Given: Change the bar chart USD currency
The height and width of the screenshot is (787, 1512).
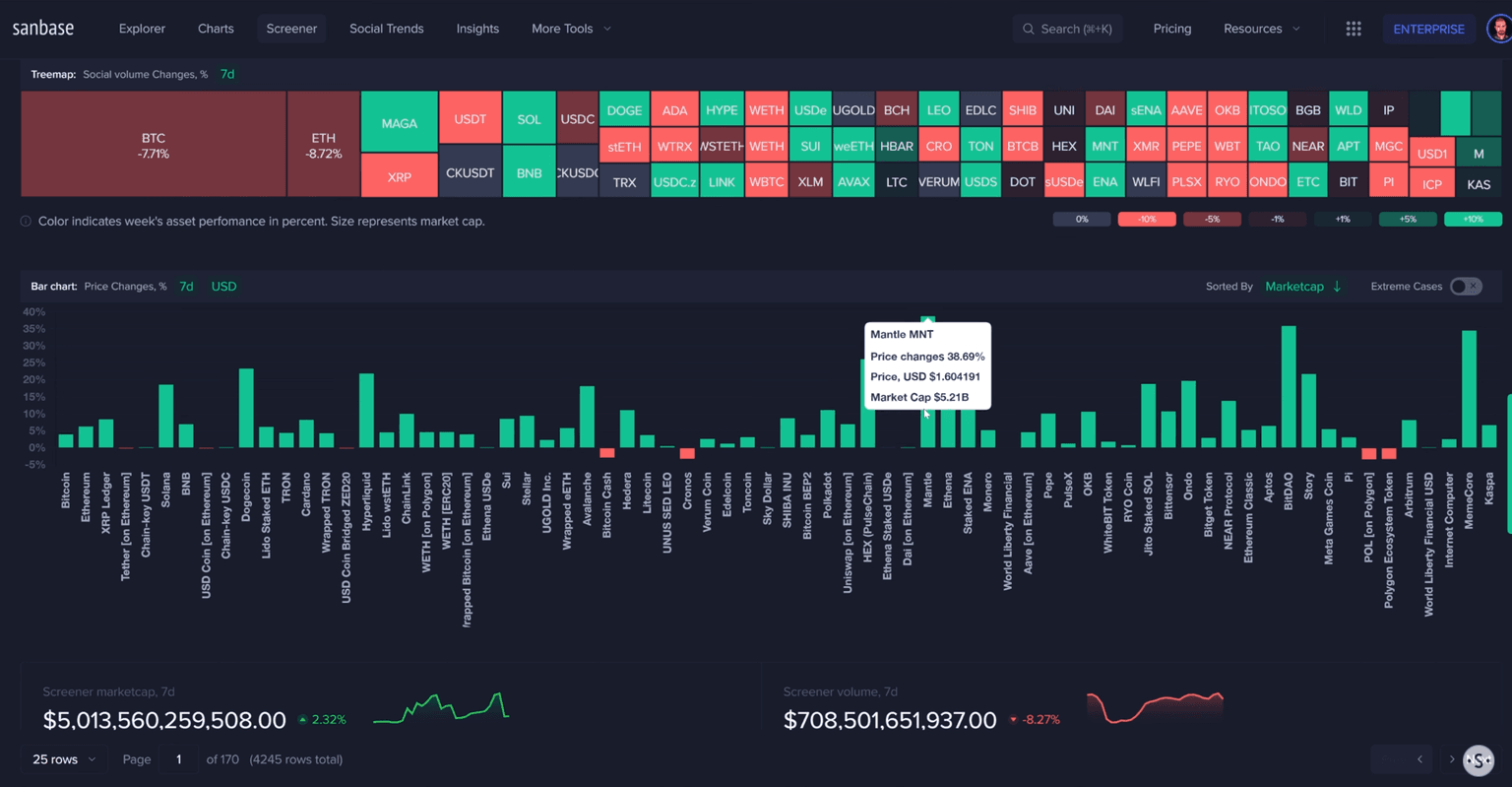Looking at the screenshot, I should coord(223,287).
